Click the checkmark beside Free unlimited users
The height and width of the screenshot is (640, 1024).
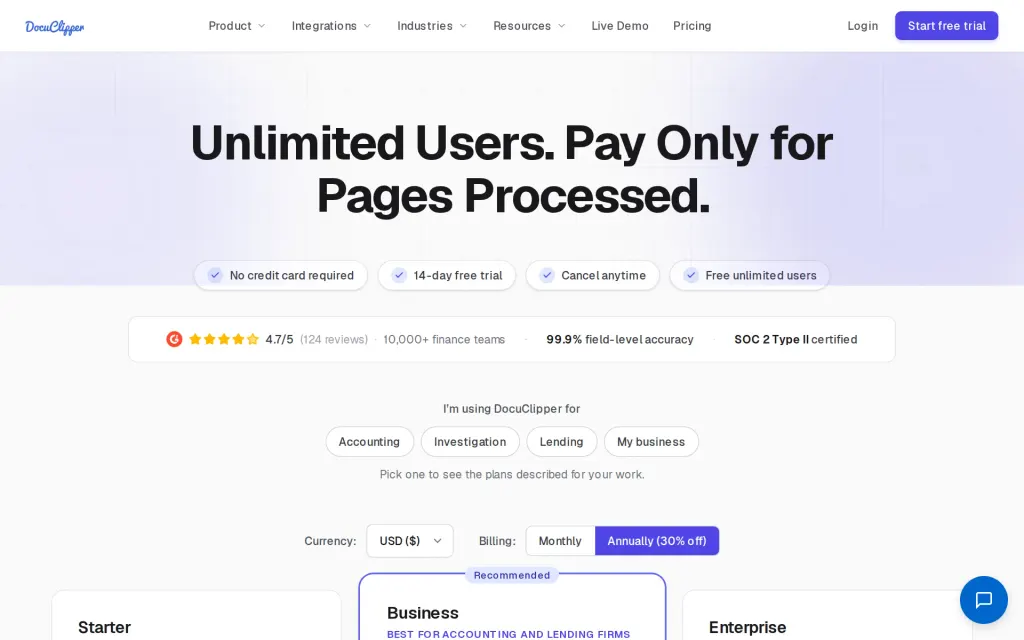tap(691, 275)
